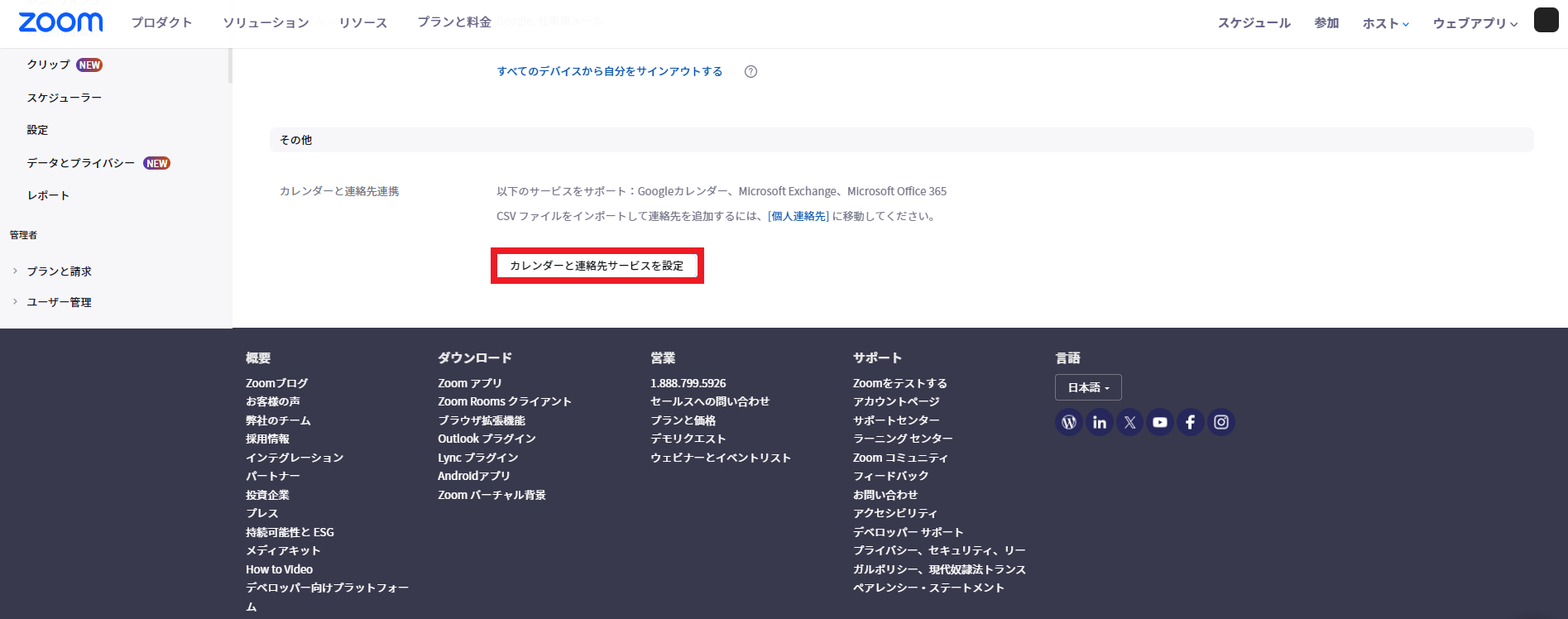Open プランと料金 in top navigation
The image size is (1568, 619).
pos(453,22)
